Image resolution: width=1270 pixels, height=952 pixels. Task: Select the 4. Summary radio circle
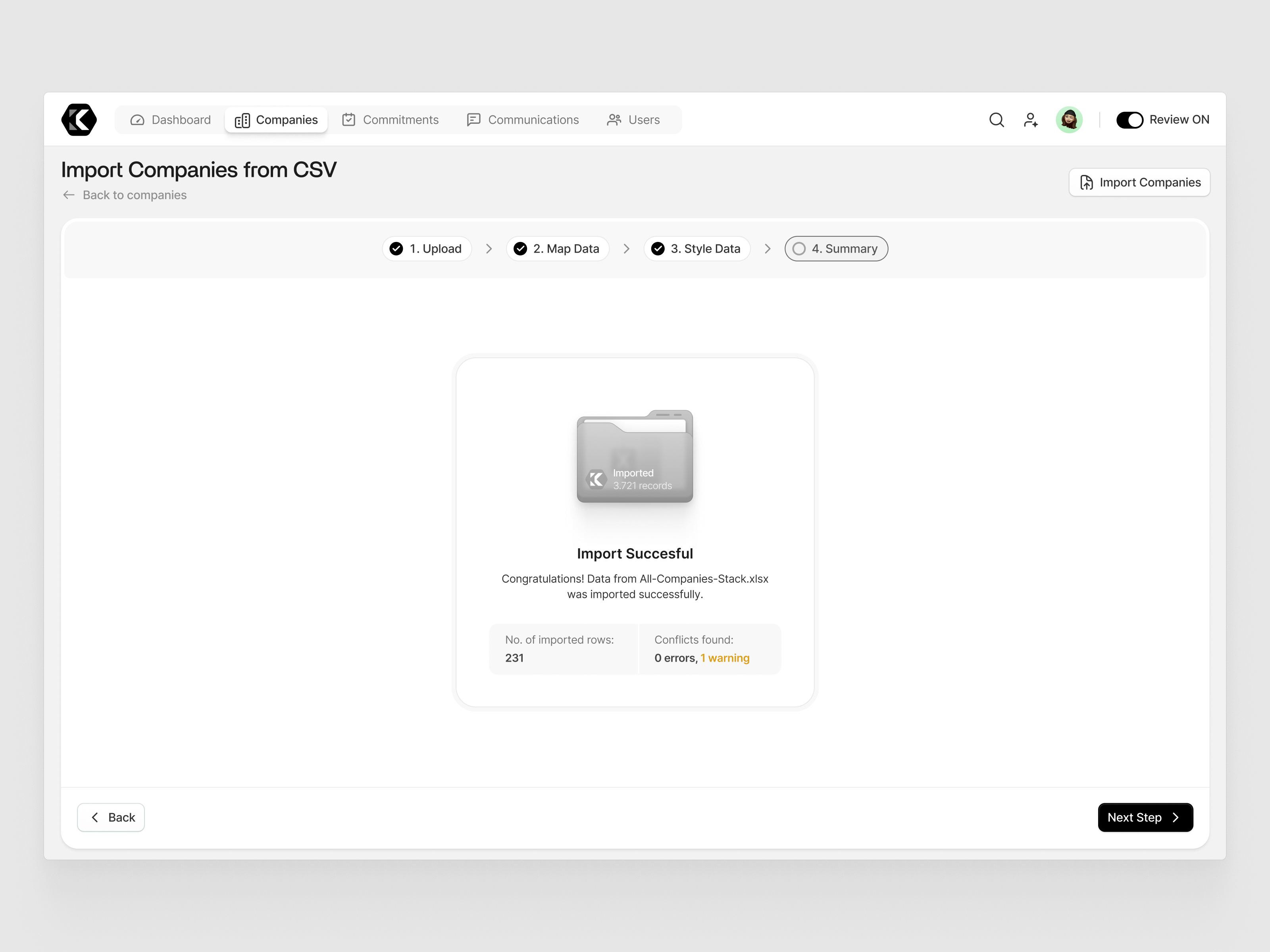(799, 248)
